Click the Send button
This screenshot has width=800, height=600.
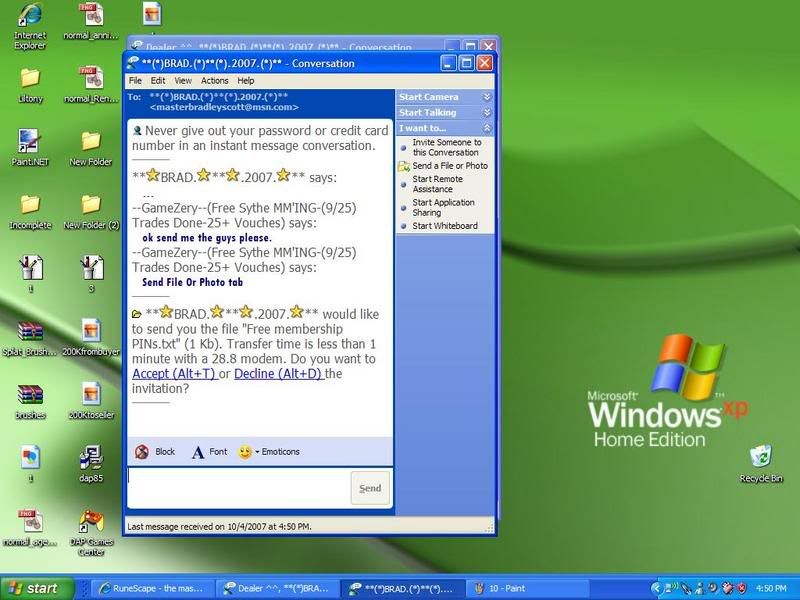click(370, 488)
